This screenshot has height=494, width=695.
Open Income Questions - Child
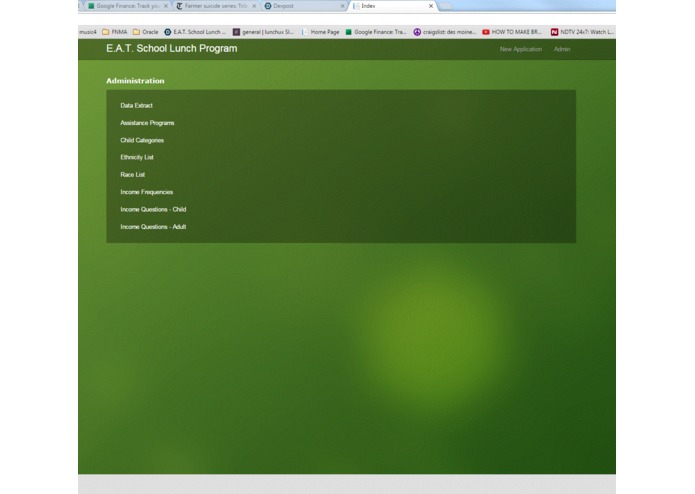153,209
